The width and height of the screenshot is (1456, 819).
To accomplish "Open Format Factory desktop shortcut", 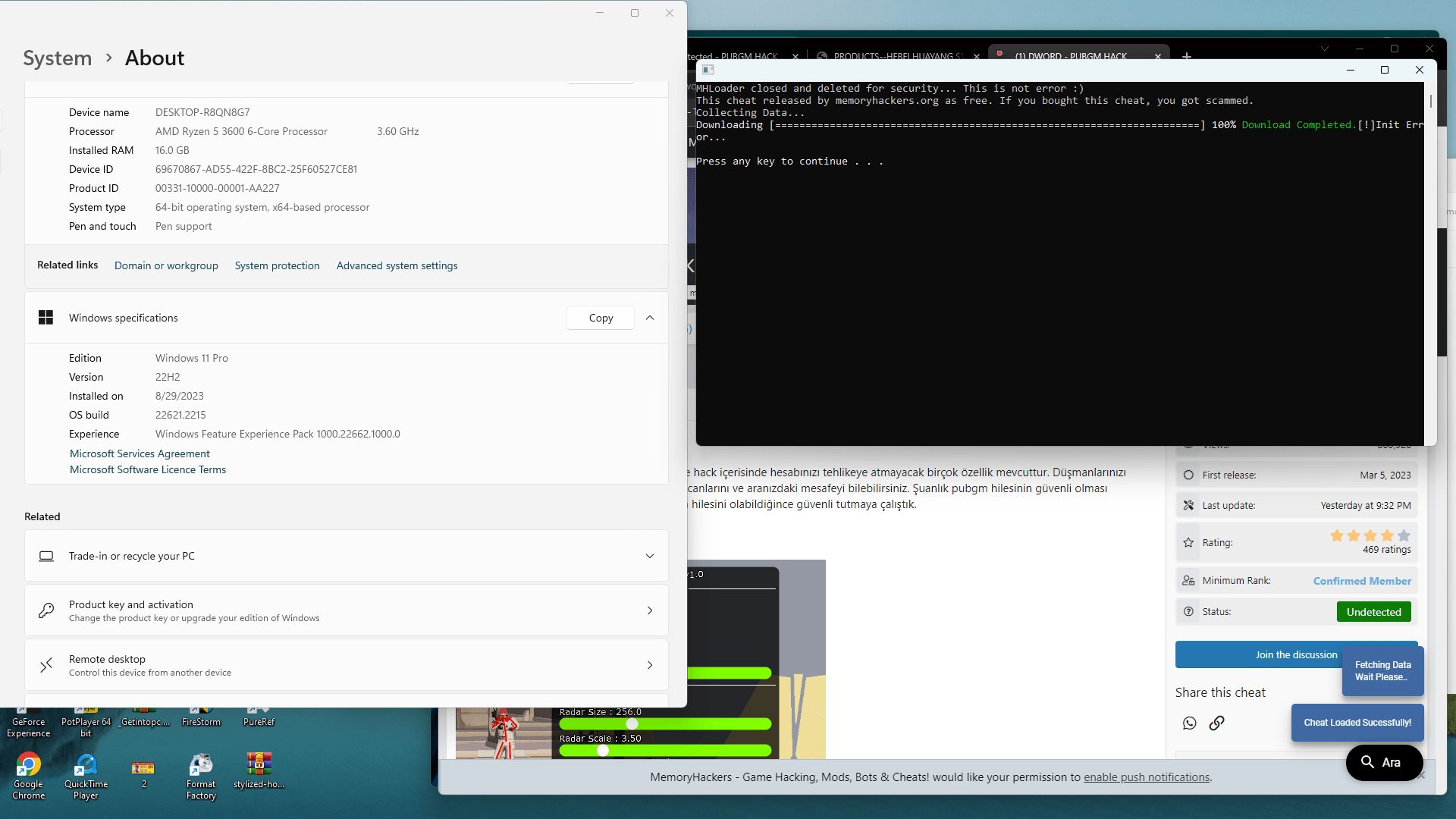I will click(x=201, y=776).
